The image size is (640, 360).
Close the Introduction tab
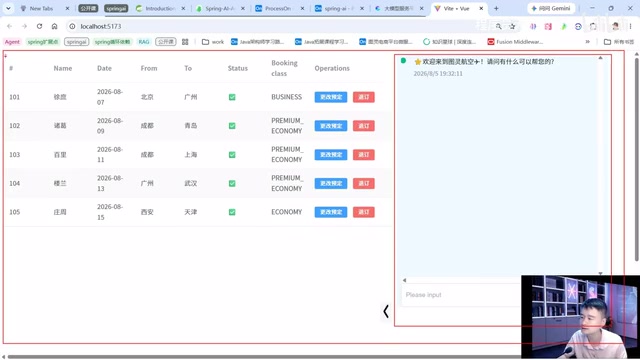(x=183, y=8)
